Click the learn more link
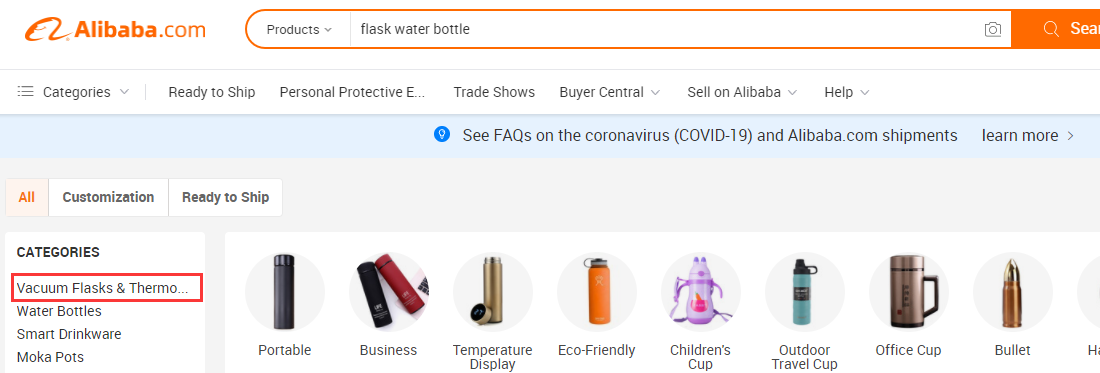 1028,135
